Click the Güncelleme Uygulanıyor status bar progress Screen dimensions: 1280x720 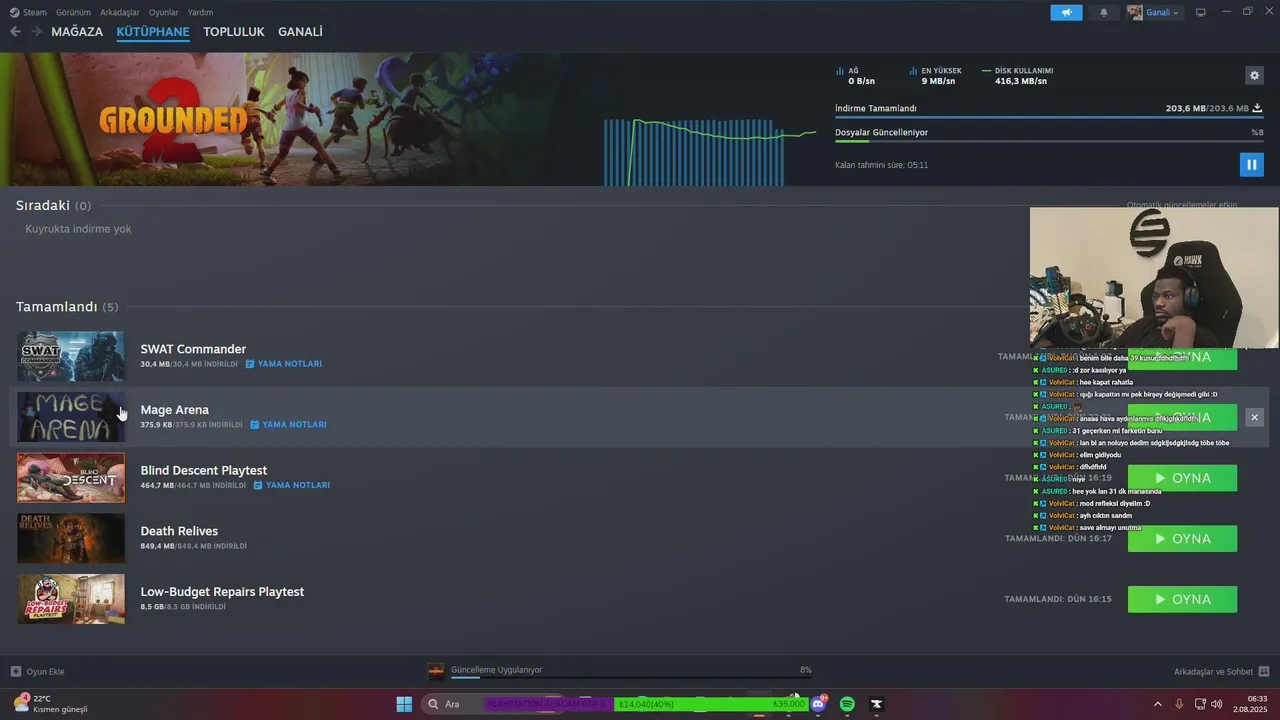tap(631, 678)
